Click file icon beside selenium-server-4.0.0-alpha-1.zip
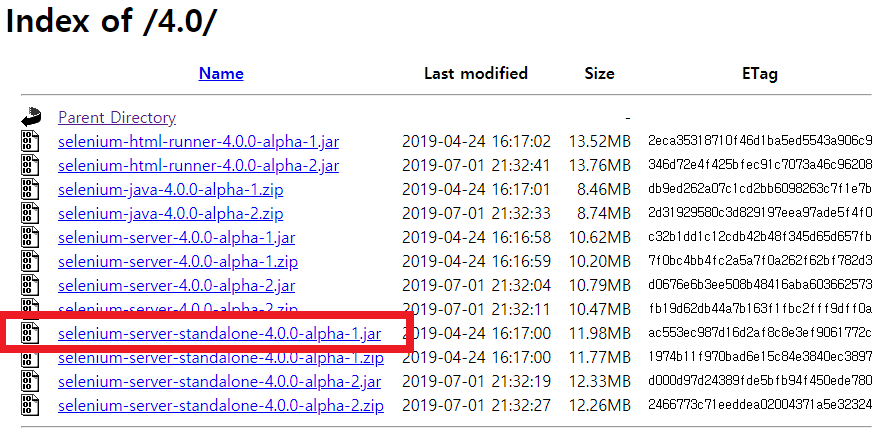 click(x=30, y=261)
